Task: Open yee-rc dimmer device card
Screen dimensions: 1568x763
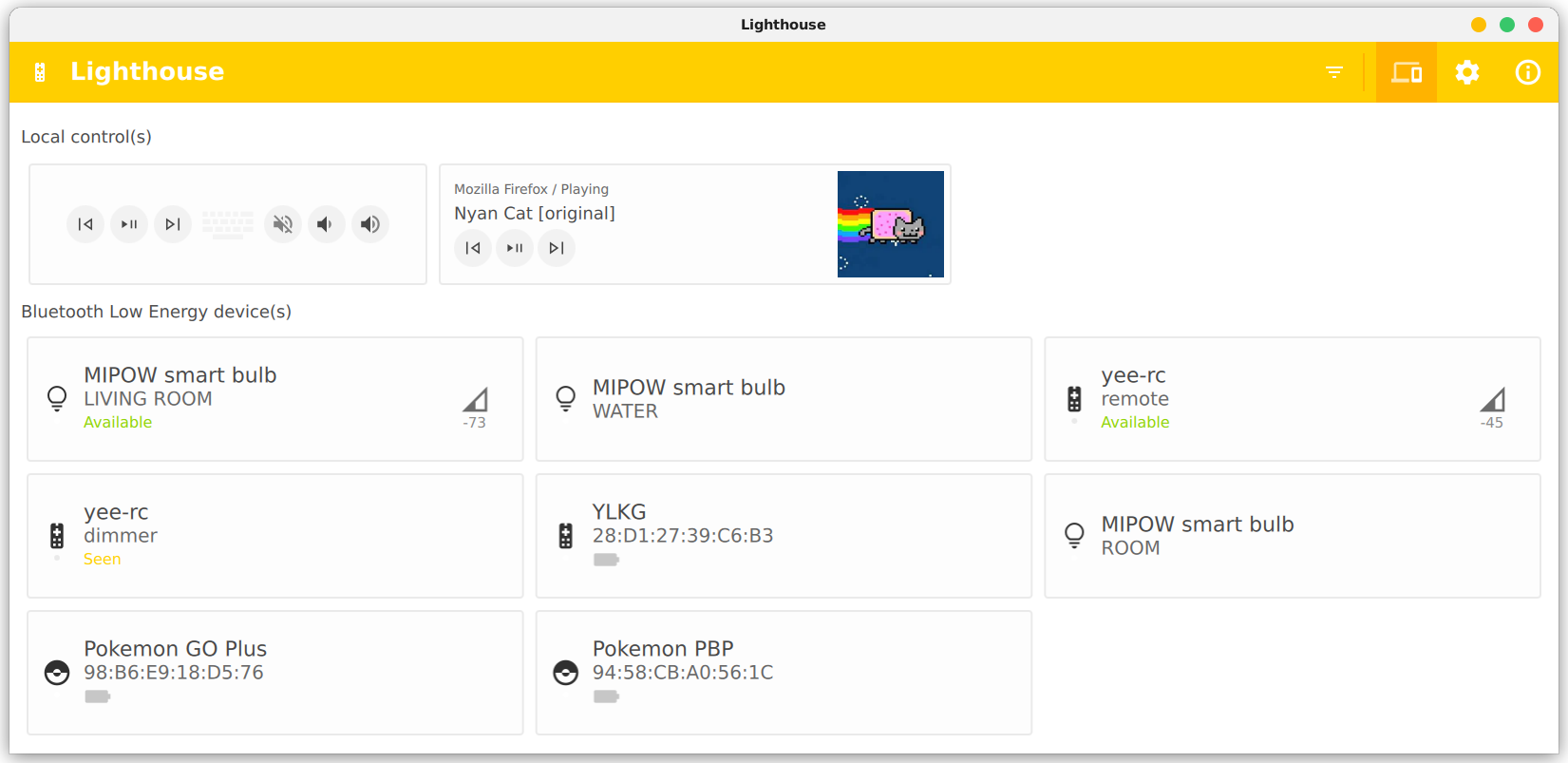Action: (x=275, y=536)
